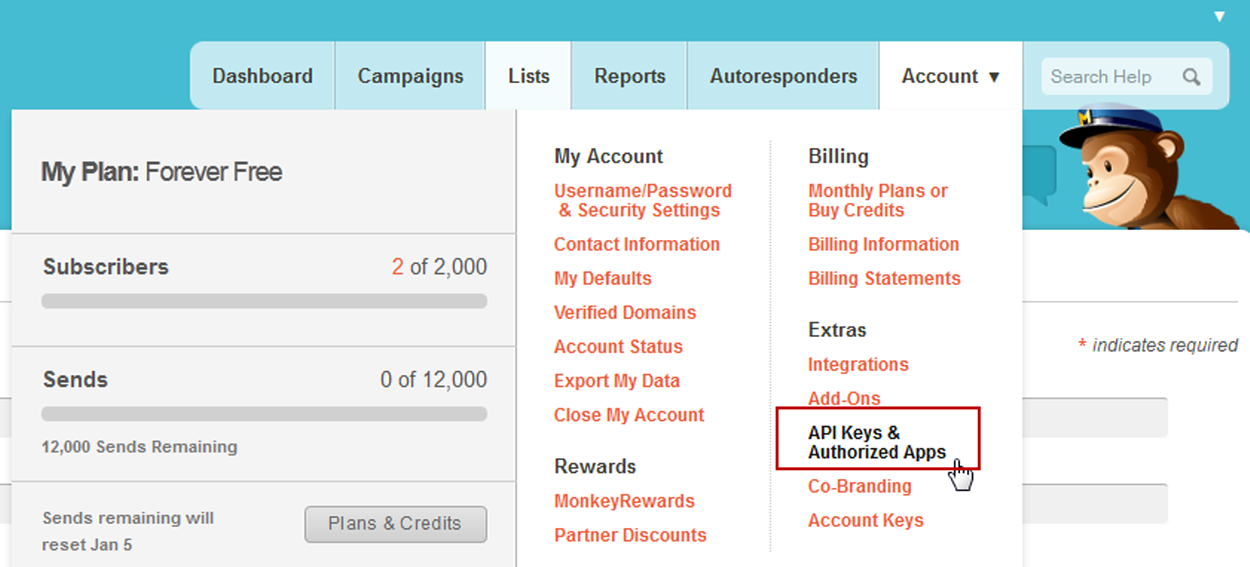1250x567 pixels.
Task: Click the Subscribers usage progress bar
Action: coord(264,301)
